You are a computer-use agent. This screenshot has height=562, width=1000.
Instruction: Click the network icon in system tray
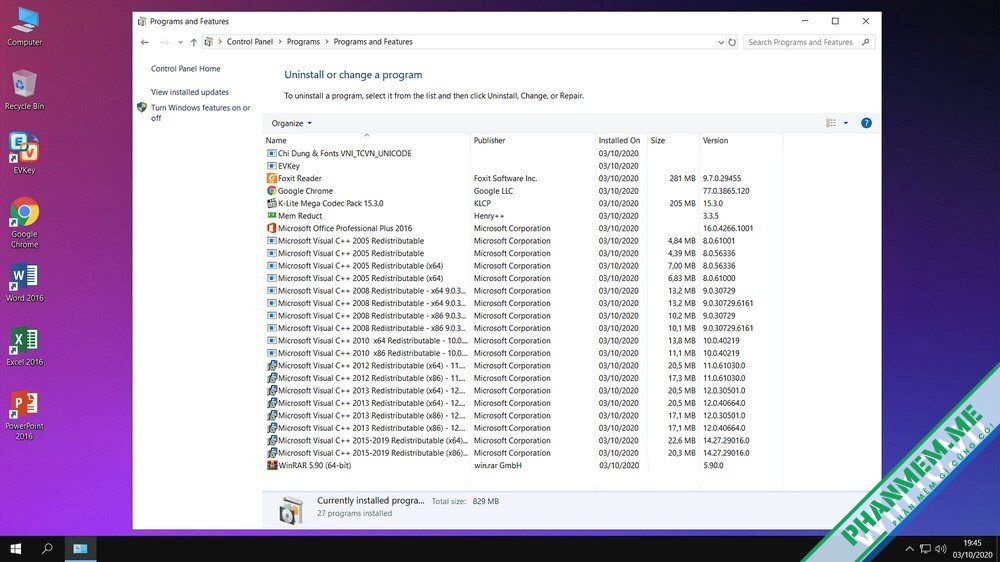point(925,549)
